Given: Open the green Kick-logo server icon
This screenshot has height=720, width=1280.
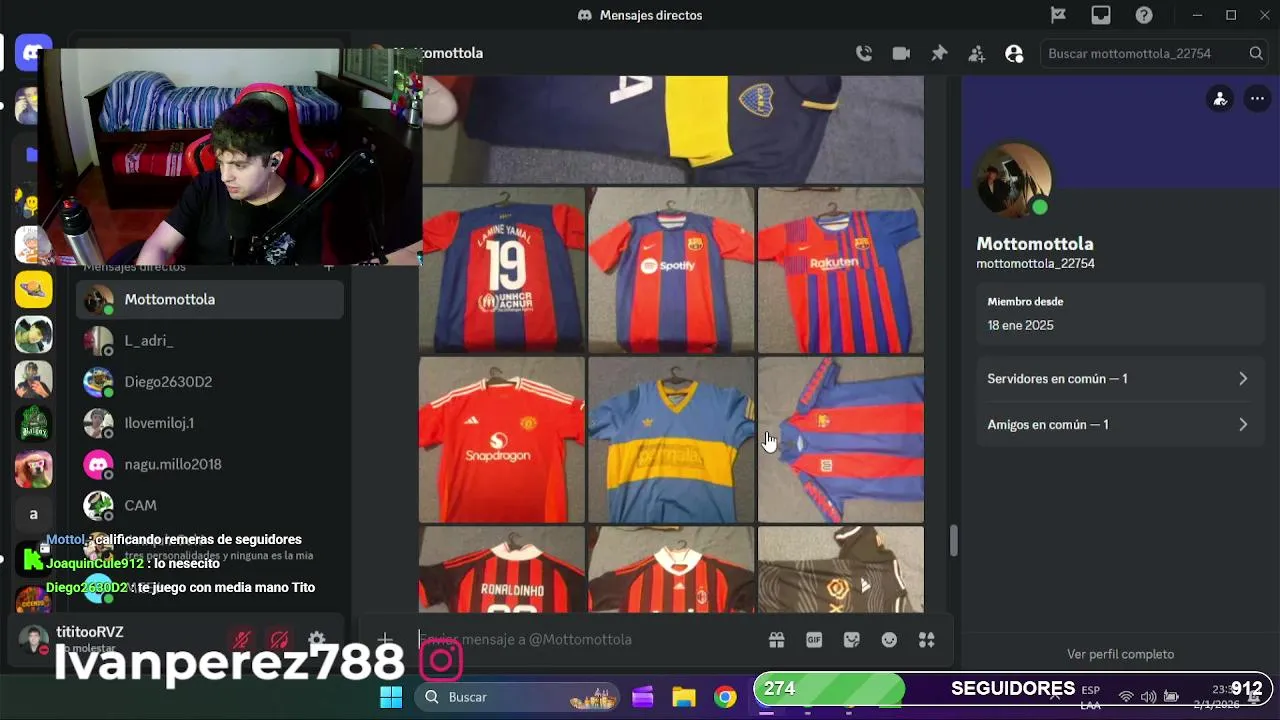Looking at the screenshot, I should point(33,559).
